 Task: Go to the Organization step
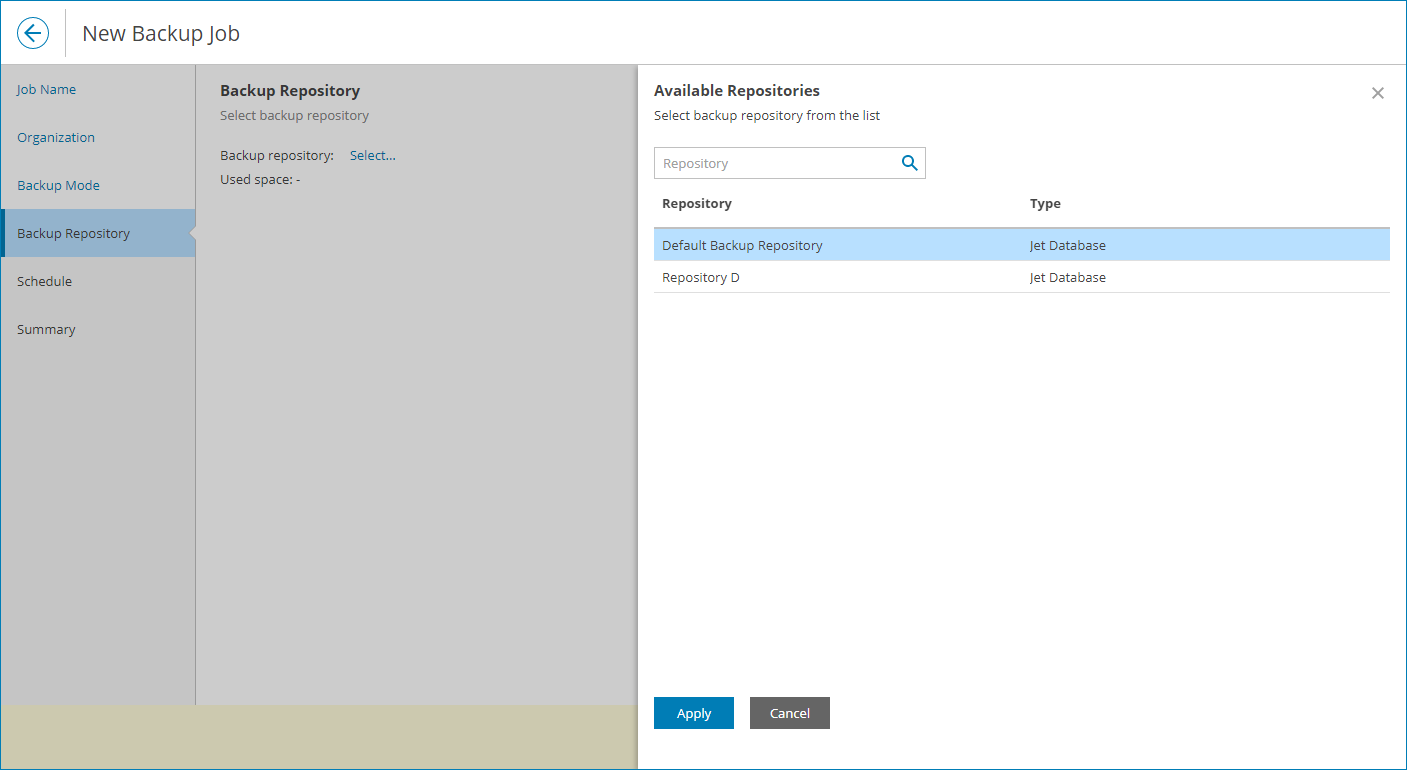[56, 137]
